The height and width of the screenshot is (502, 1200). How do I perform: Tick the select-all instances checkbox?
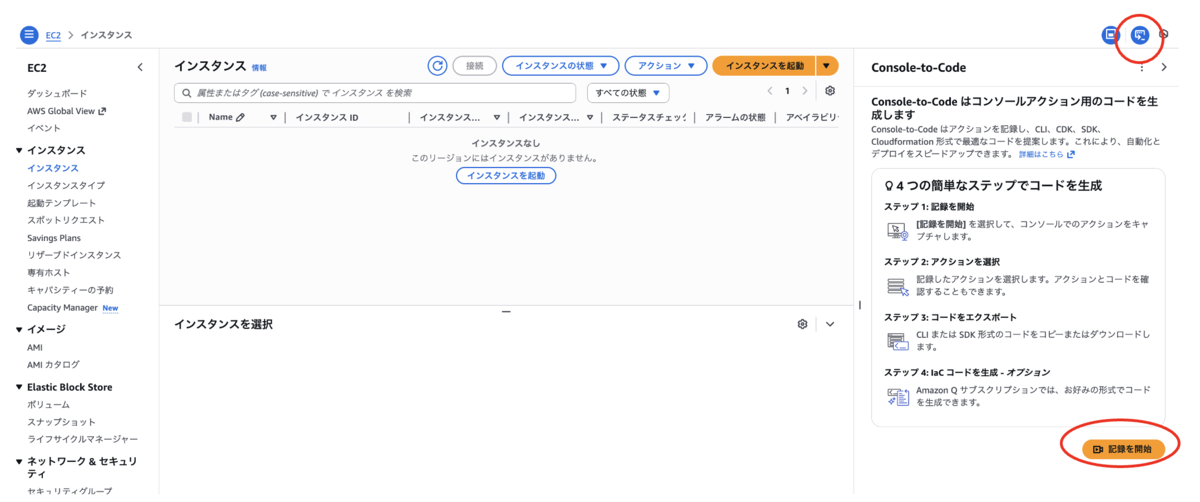(x=187, y=117)
